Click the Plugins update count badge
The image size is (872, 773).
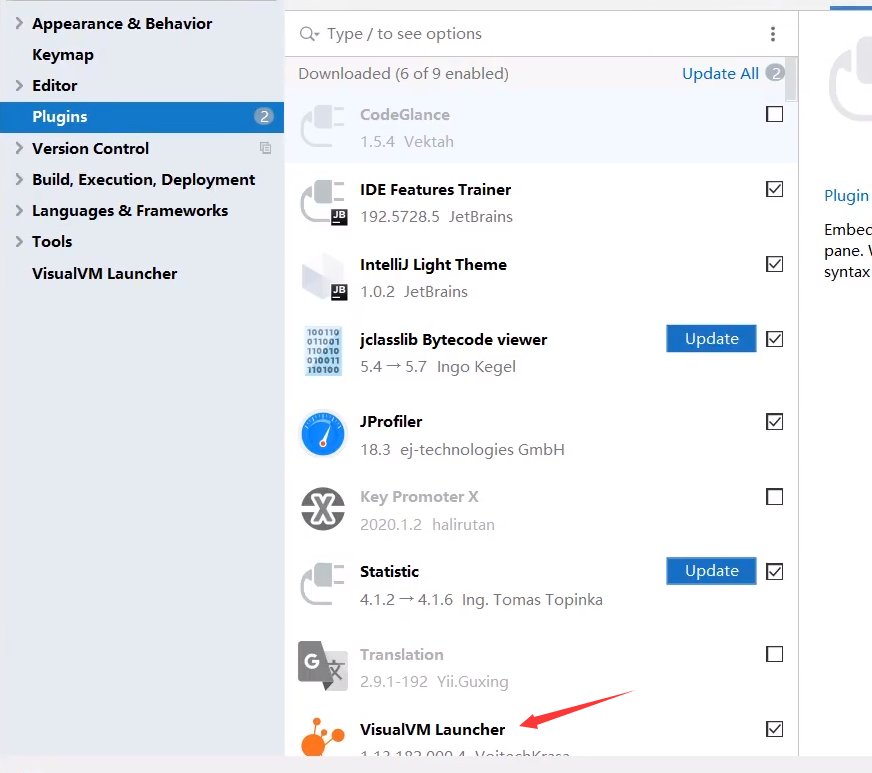coord(264,116)
